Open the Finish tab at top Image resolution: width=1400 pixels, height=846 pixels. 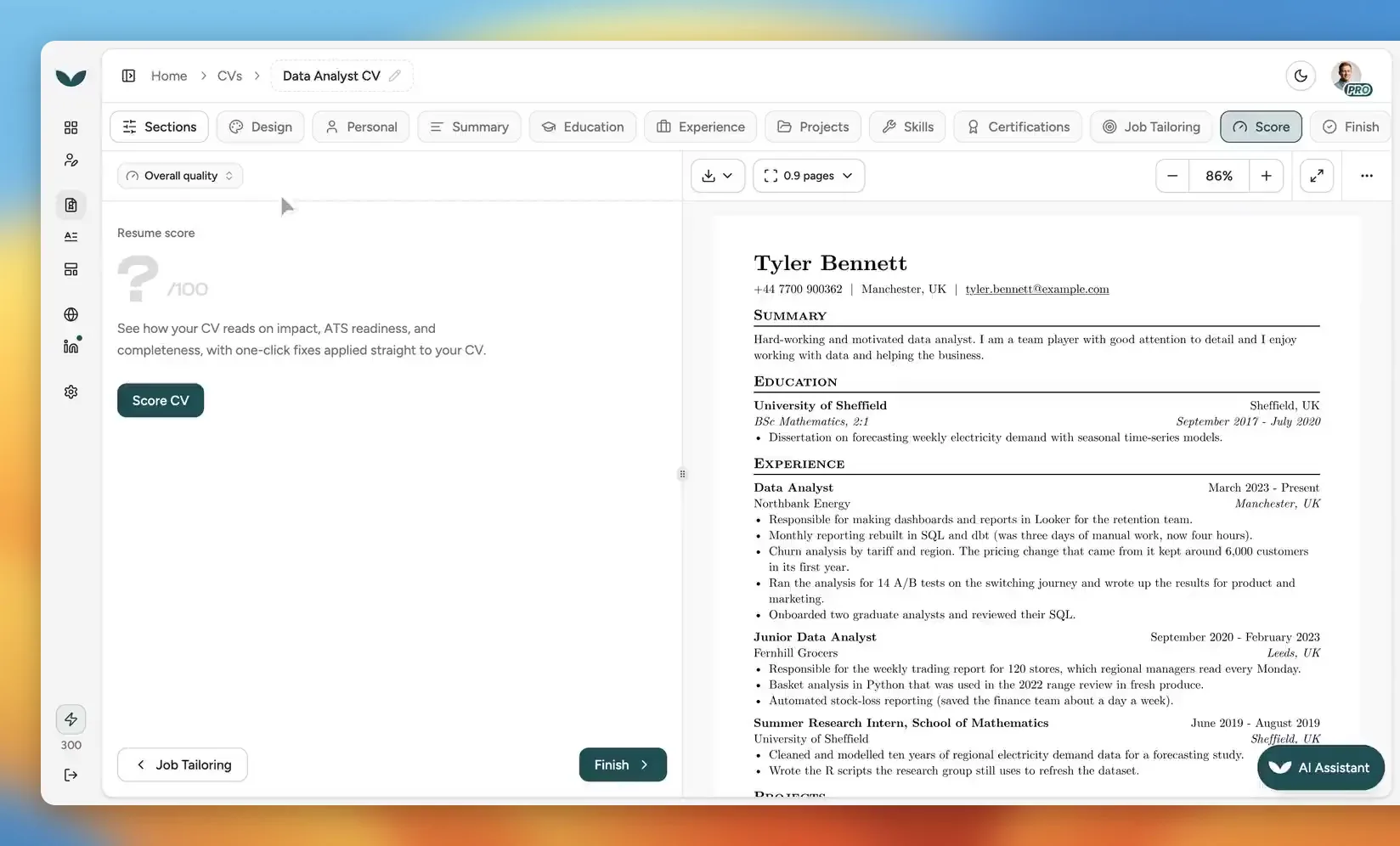tap(1351, 127)
